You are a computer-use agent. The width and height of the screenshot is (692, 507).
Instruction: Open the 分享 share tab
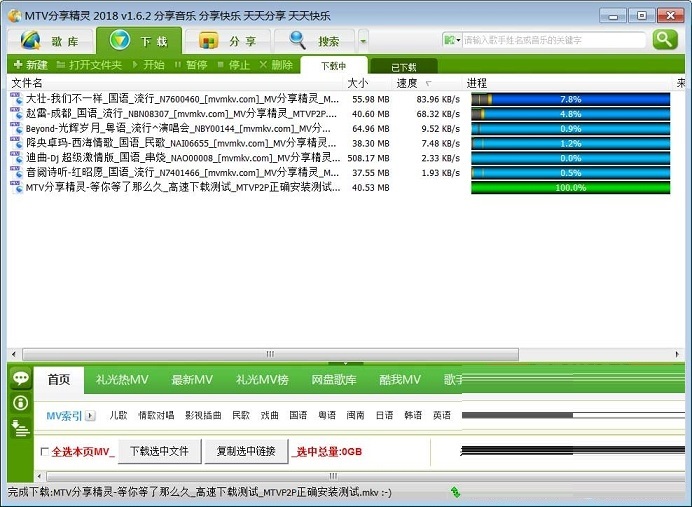[227, 41]
